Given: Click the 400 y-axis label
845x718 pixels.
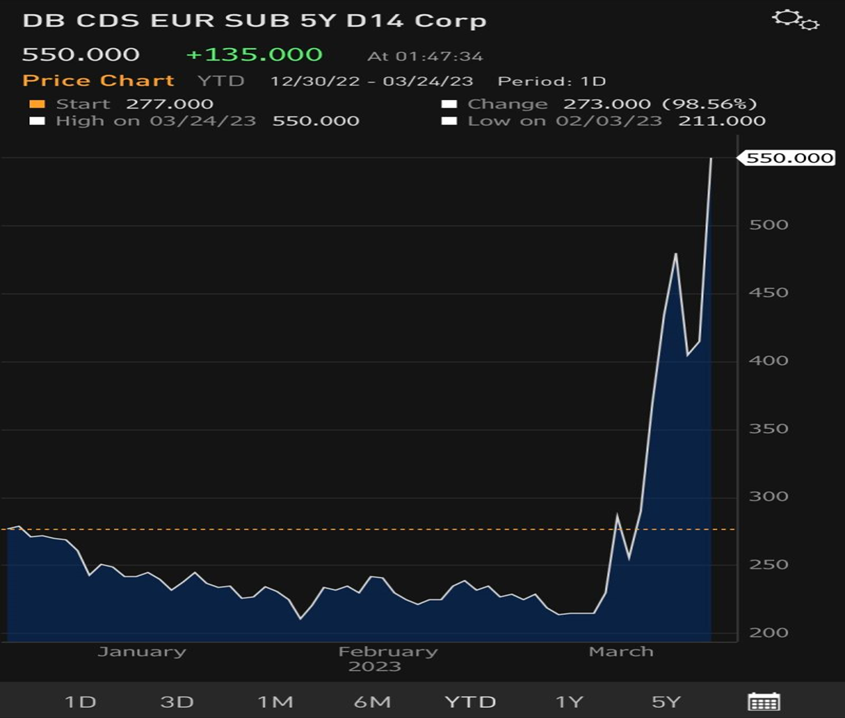Looking at the screenshot, I should 768,361.
